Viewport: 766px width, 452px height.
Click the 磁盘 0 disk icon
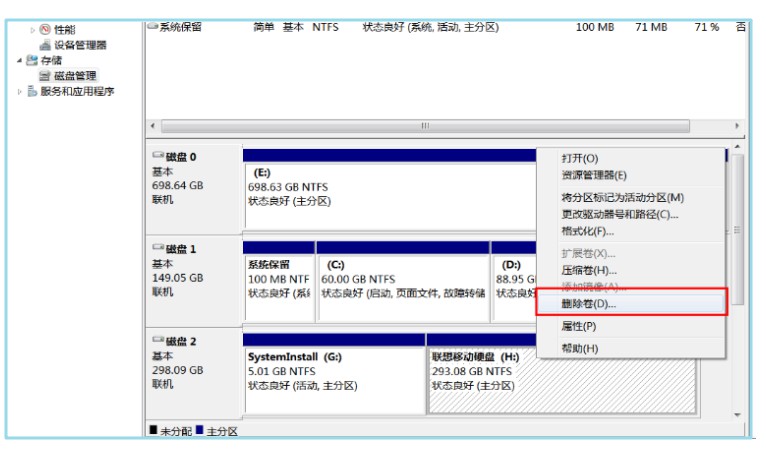158,157
